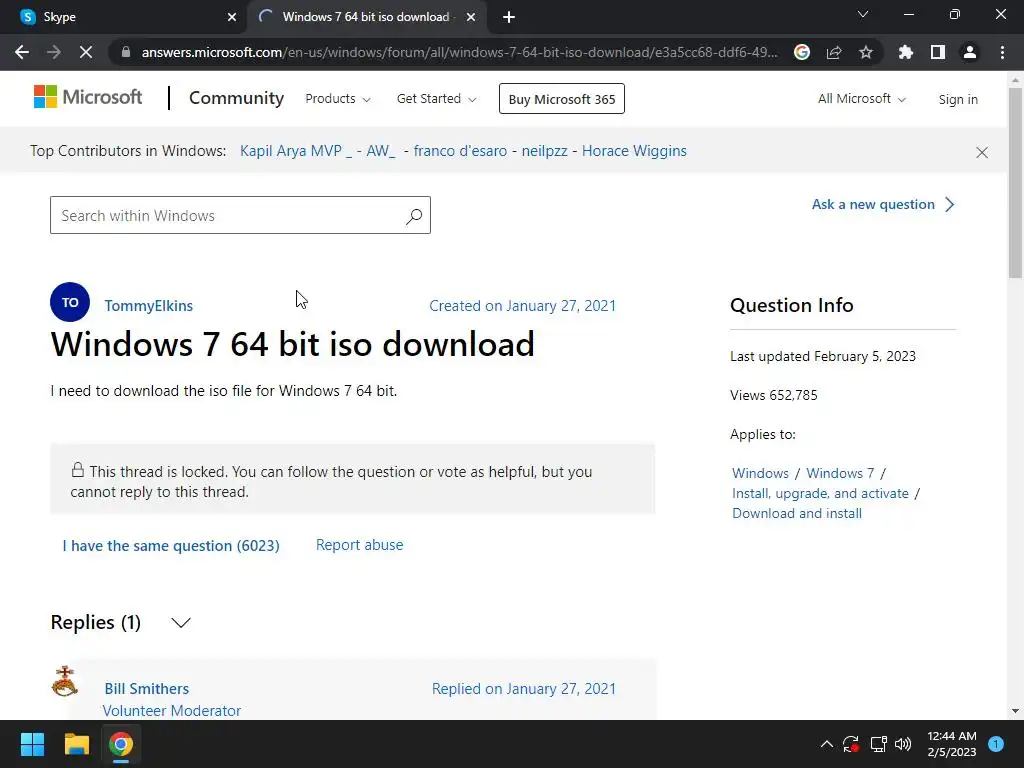Open Chrome's three-dot menu
The height and width of the screenshot is (768, 1024).
pyautogui.click(x=1002, y=52)
